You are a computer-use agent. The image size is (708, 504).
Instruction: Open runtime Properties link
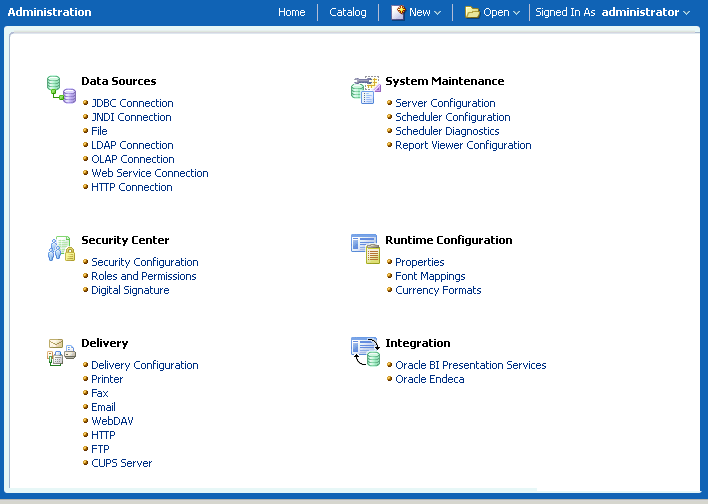point(420,262)
